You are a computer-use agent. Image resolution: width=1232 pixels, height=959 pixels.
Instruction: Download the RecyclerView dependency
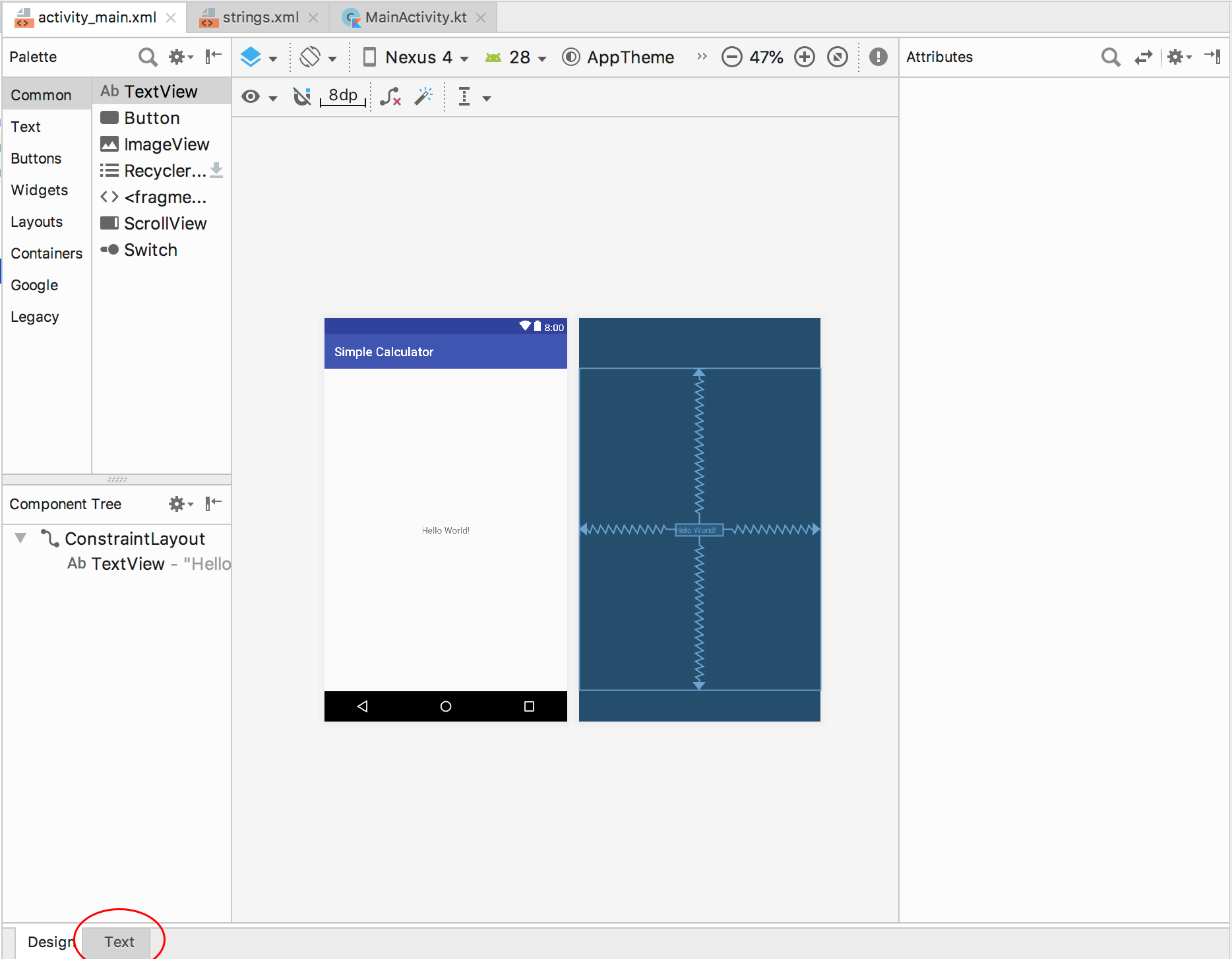click(217, 170)
